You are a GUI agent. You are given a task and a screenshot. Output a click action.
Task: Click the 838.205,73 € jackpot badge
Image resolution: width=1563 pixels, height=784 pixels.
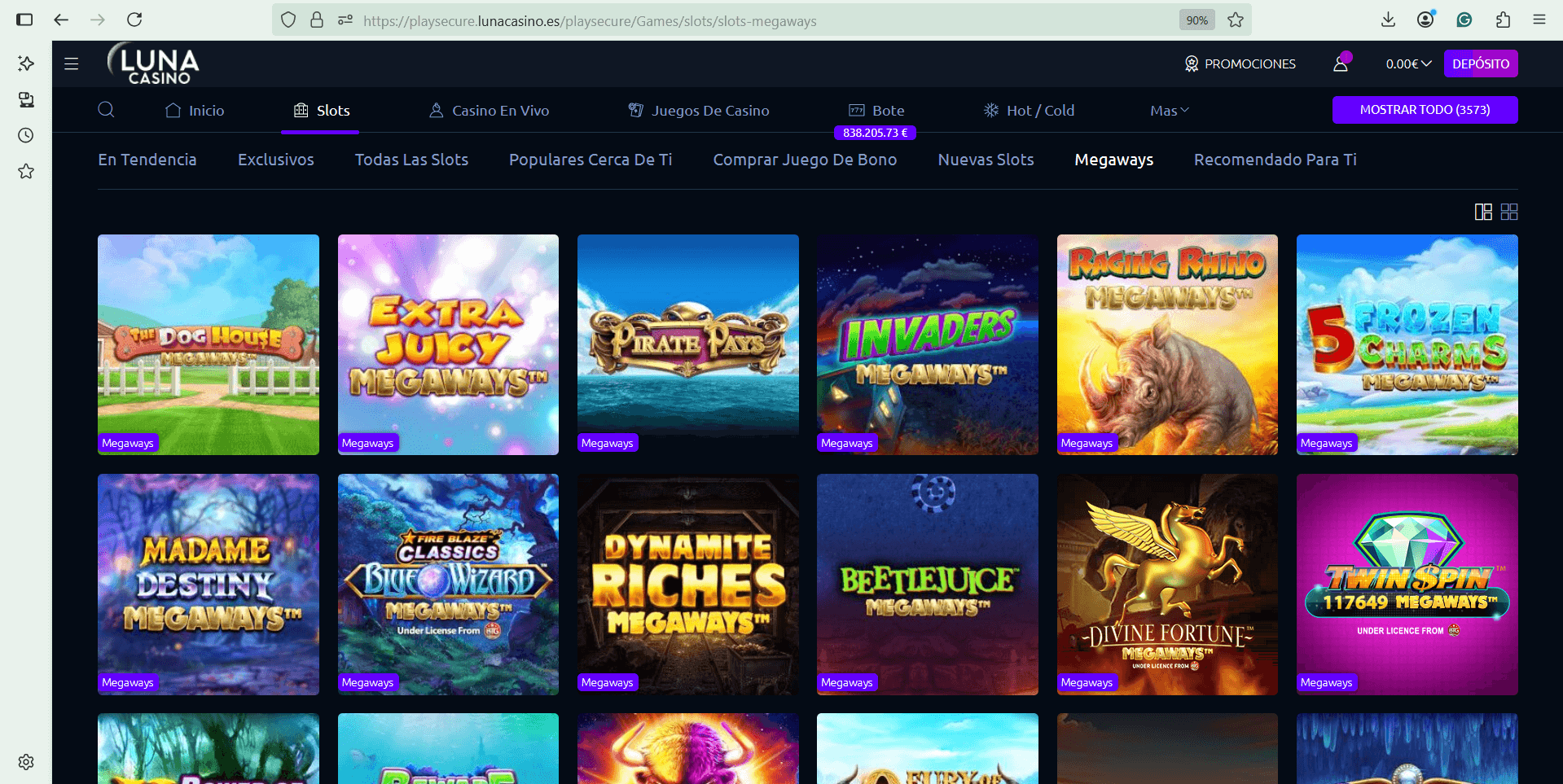click(x=875, y=133)
